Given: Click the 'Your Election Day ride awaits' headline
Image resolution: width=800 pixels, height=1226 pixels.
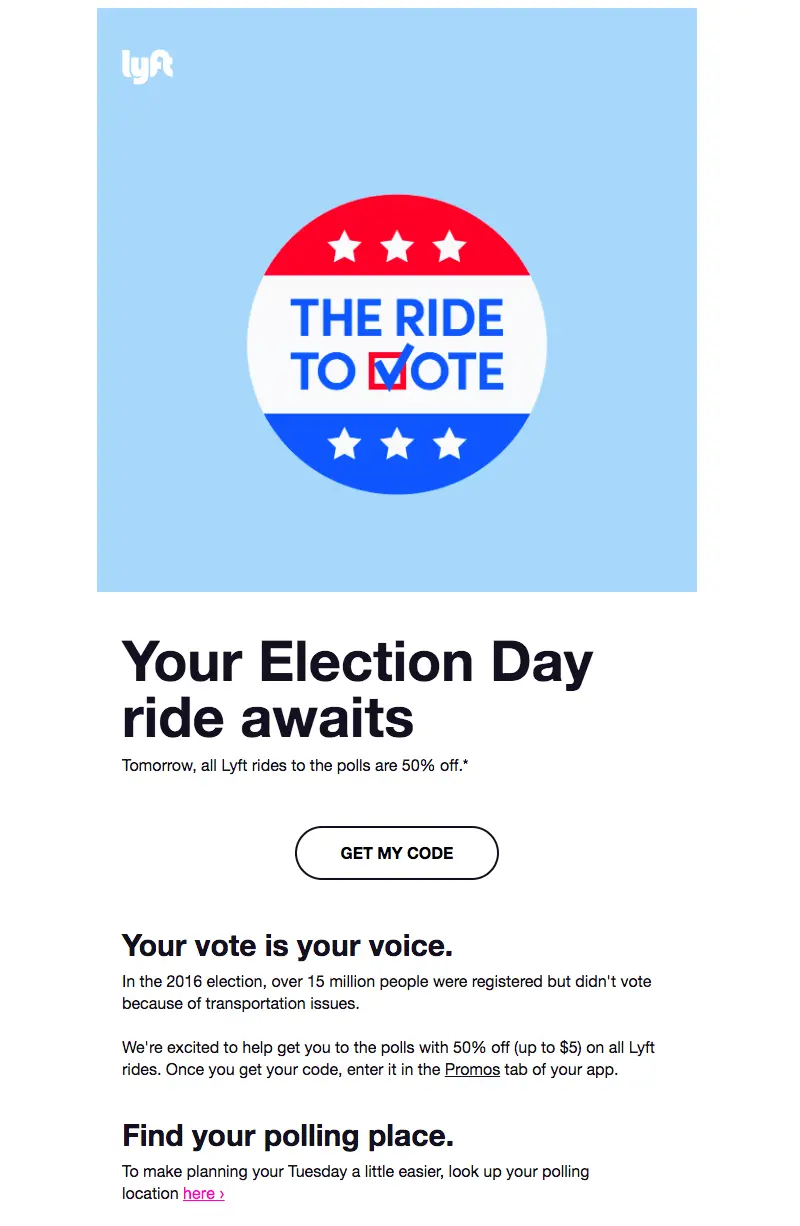Looking at the screenshot, I should coord(357,689).
